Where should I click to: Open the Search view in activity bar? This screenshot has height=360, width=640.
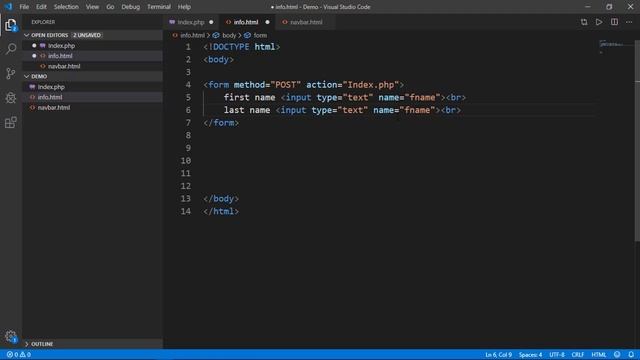11,49
